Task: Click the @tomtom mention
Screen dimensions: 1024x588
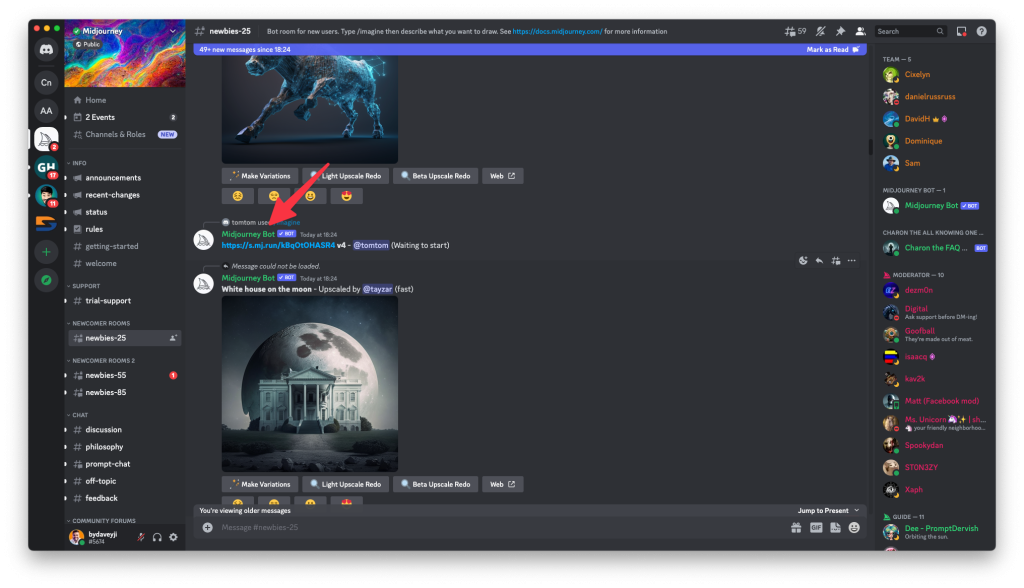Action: 371,246
